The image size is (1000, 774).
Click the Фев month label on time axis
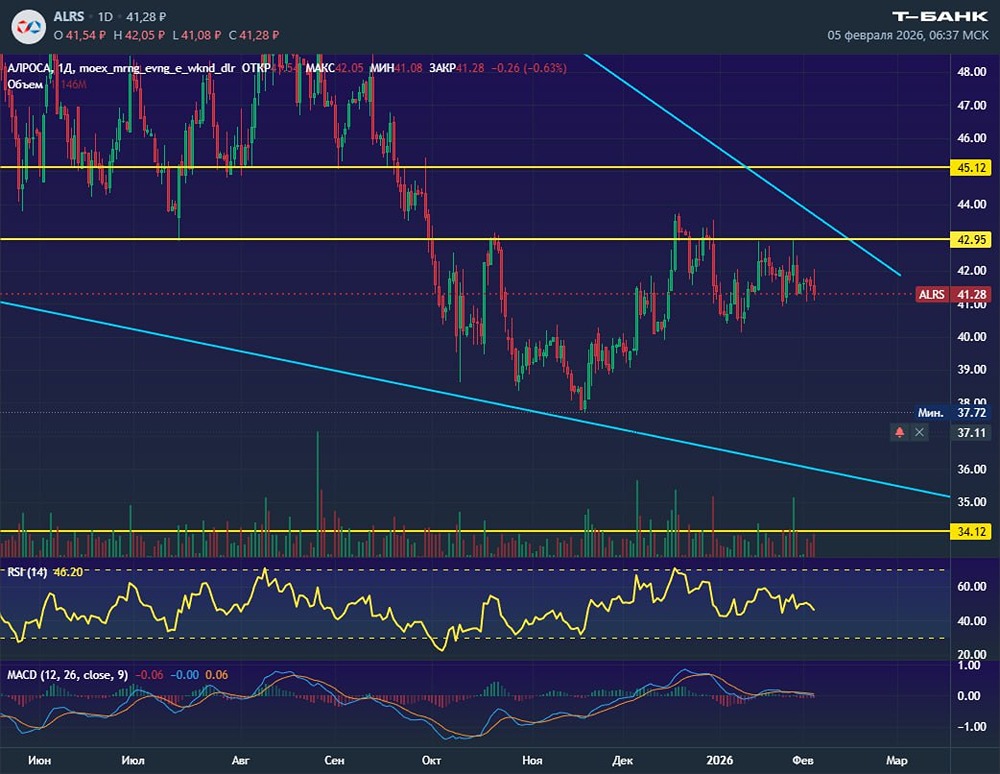pos(803,760)
